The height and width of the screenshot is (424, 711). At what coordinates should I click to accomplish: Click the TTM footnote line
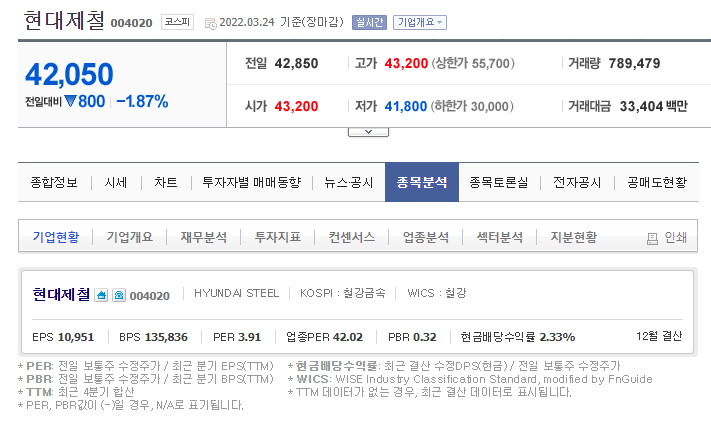(76, 392)
